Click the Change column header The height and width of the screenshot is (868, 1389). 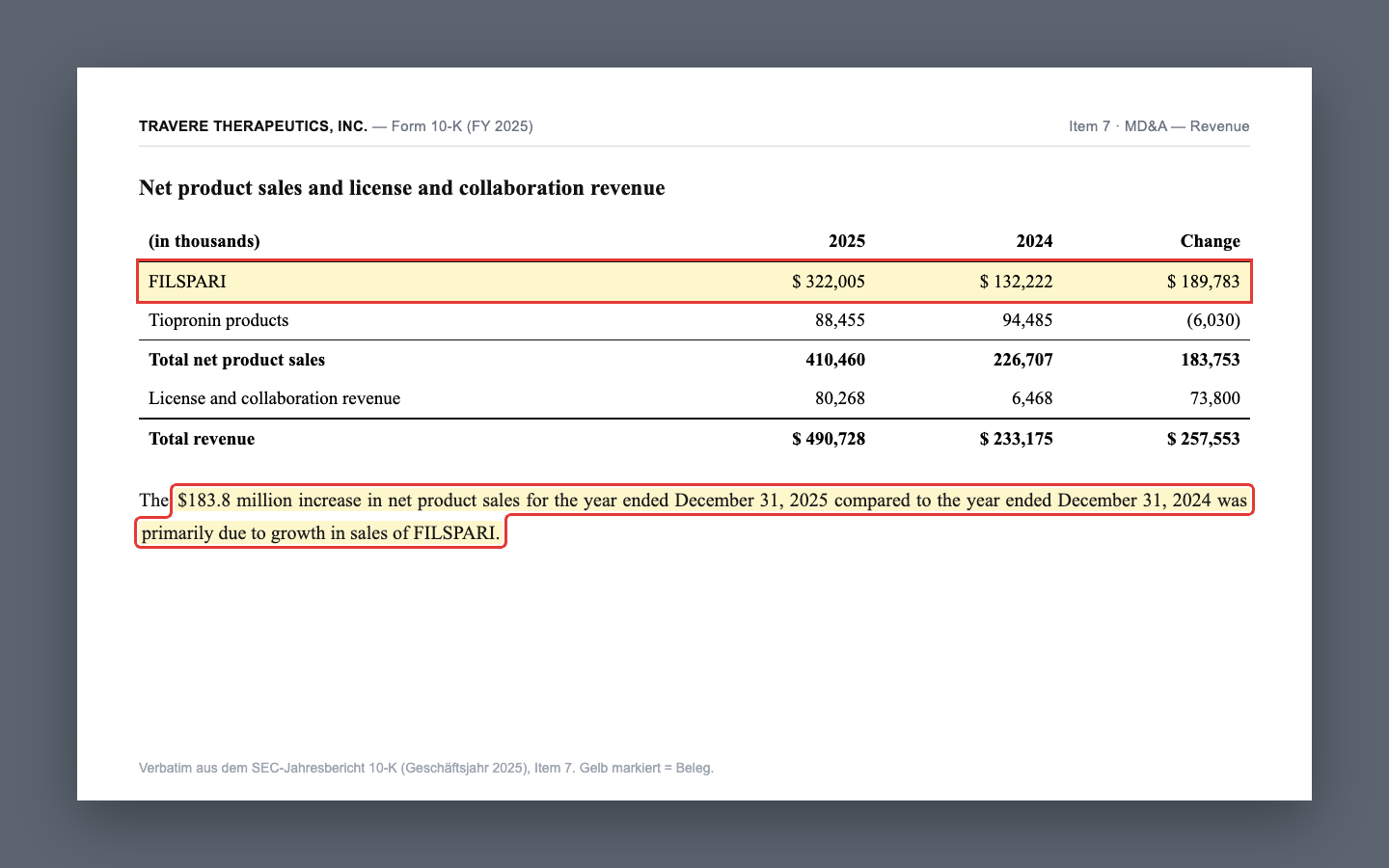click(1210, 241)
